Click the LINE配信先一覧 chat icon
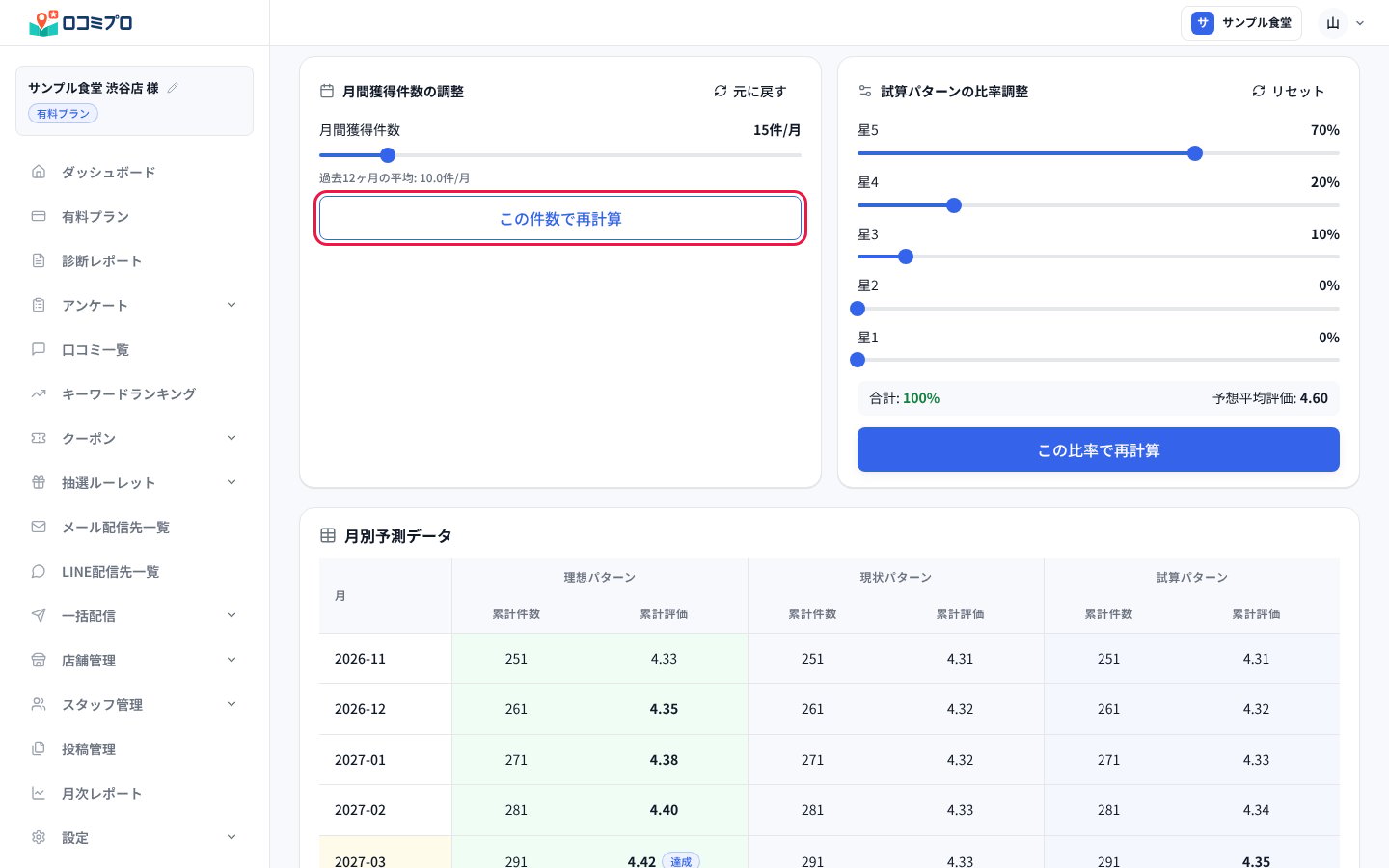The image size is (1389, 868). click(39, 571)
